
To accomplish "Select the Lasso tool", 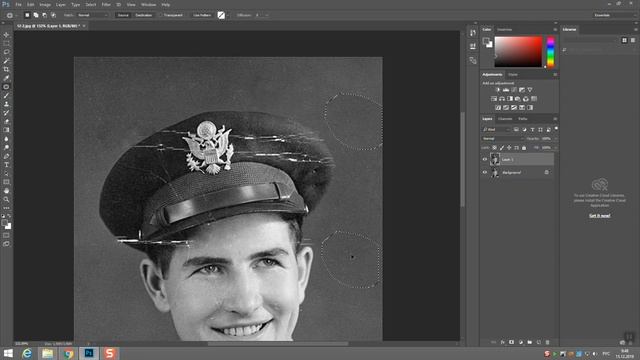I will (x=6, y=52).
